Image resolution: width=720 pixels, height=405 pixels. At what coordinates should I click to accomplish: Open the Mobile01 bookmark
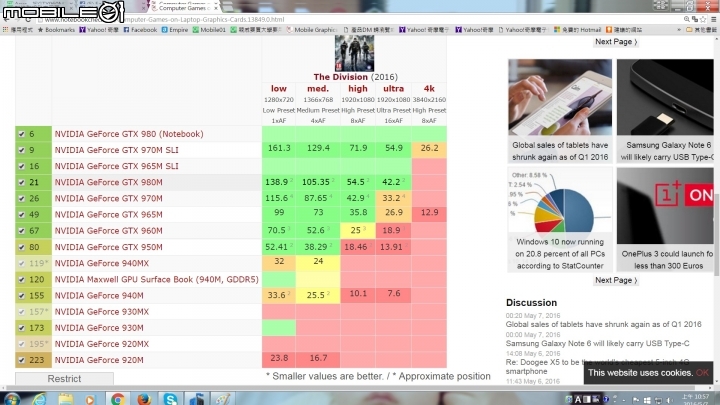209,30
